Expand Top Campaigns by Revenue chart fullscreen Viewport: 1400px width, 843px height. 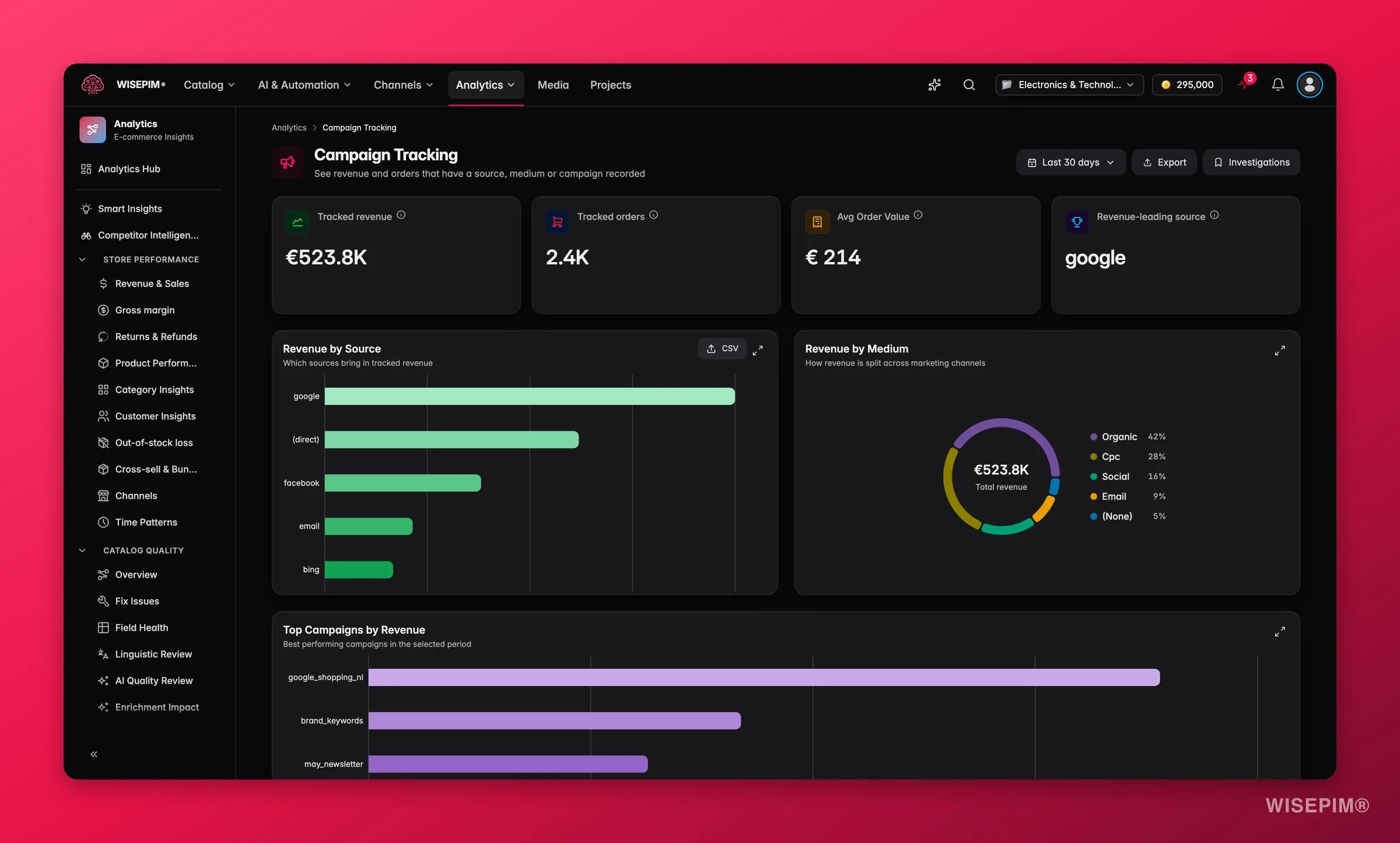point(1280,631)
